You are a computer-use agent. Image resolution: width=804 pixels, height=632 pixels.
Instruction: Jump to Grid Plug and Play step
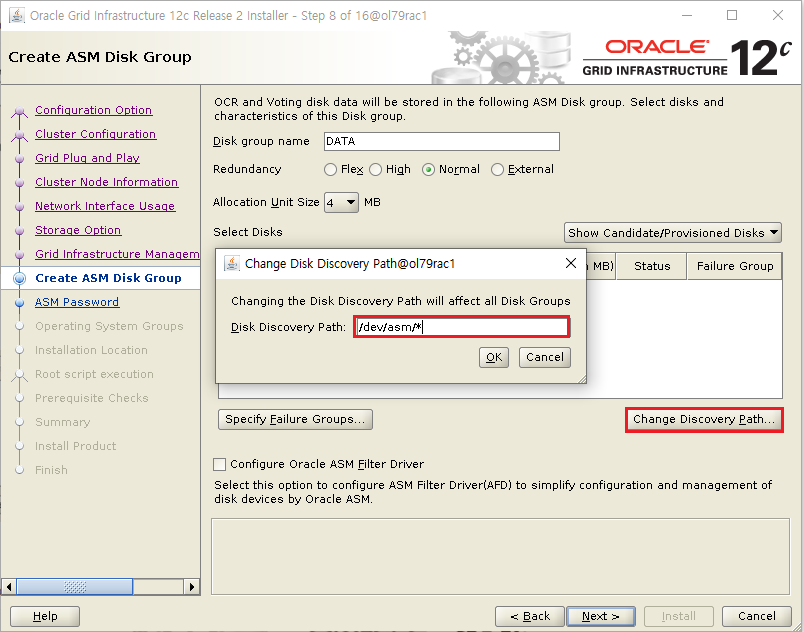point(87,158)
